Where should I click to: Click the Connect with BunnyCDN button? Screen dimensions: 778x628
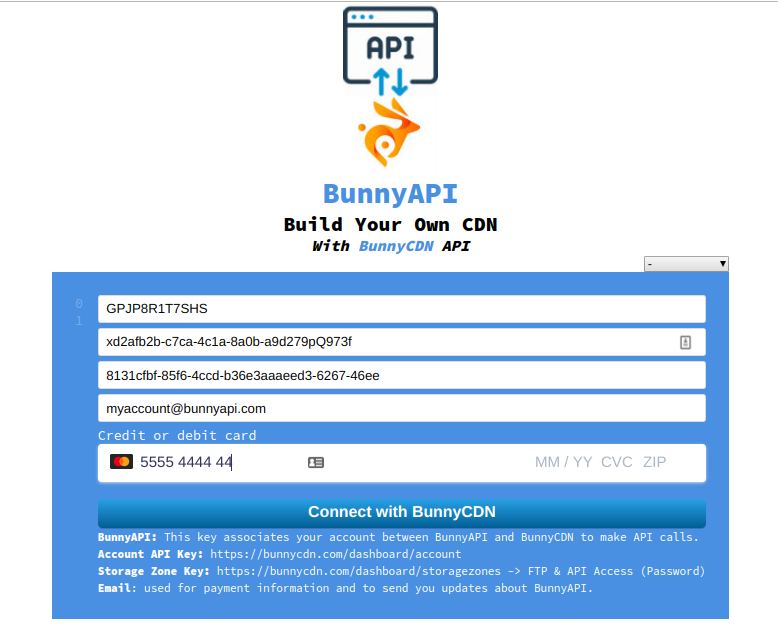402,512
